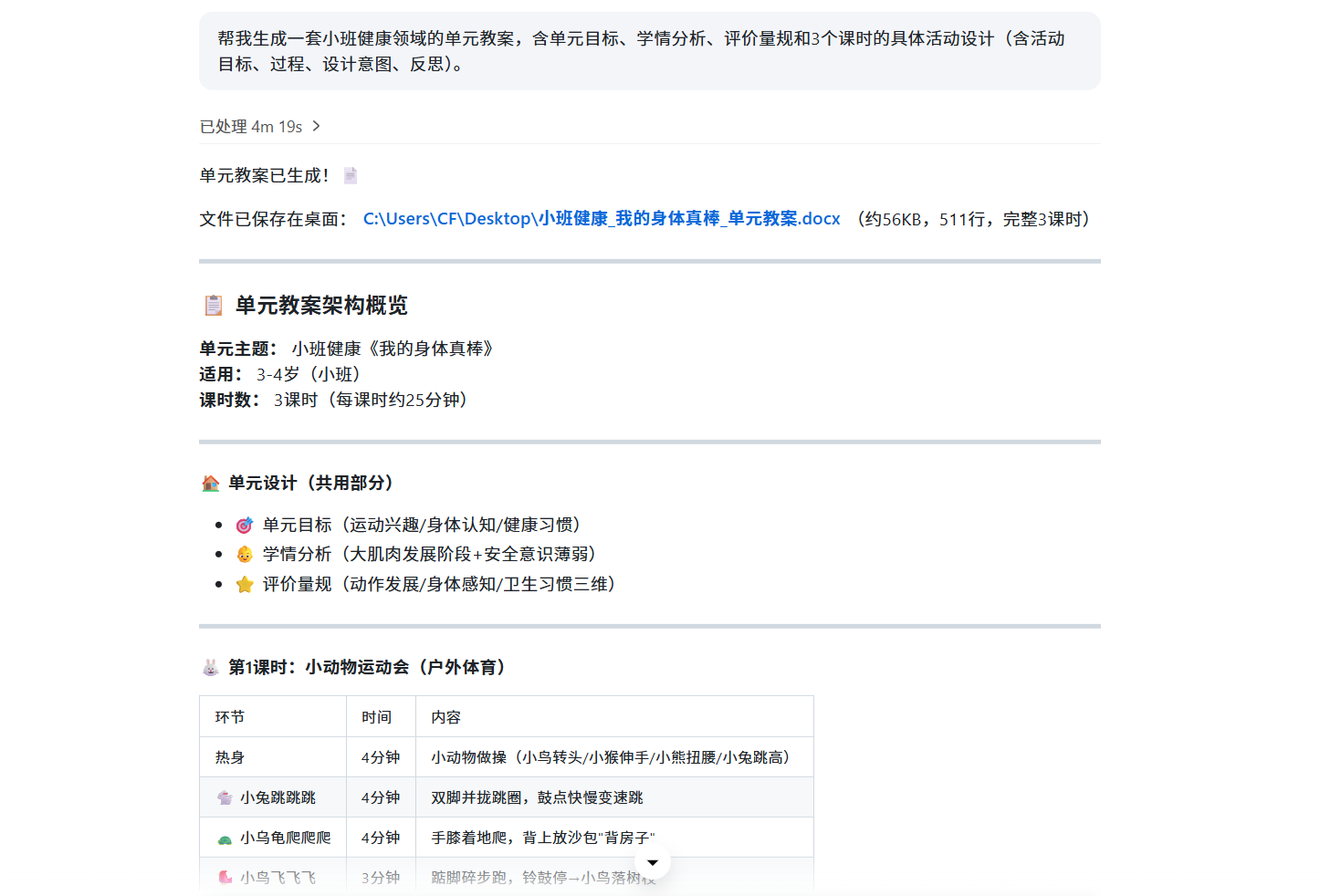
Task: Click the file size note 约56KB, 511行
Action: [x=973, y=219]
